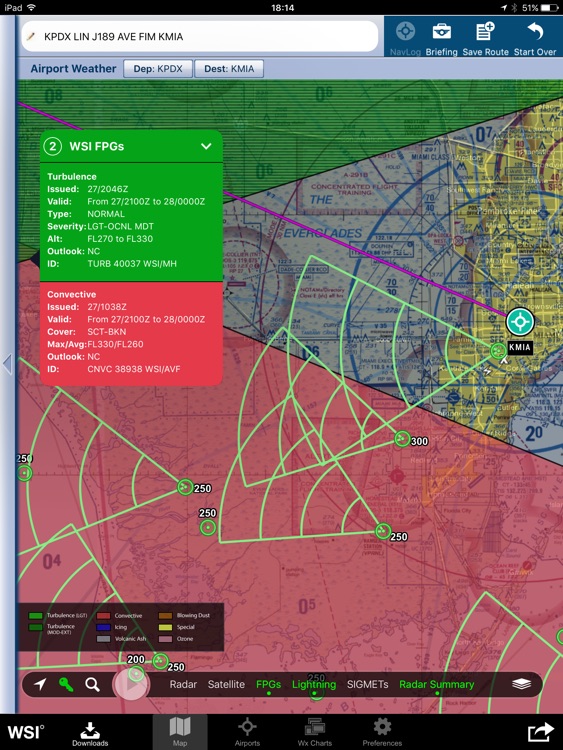Viewport: 563px width, 750px height.
Task: Tap the iPad status bar battery icon
Action: point(550,8)
